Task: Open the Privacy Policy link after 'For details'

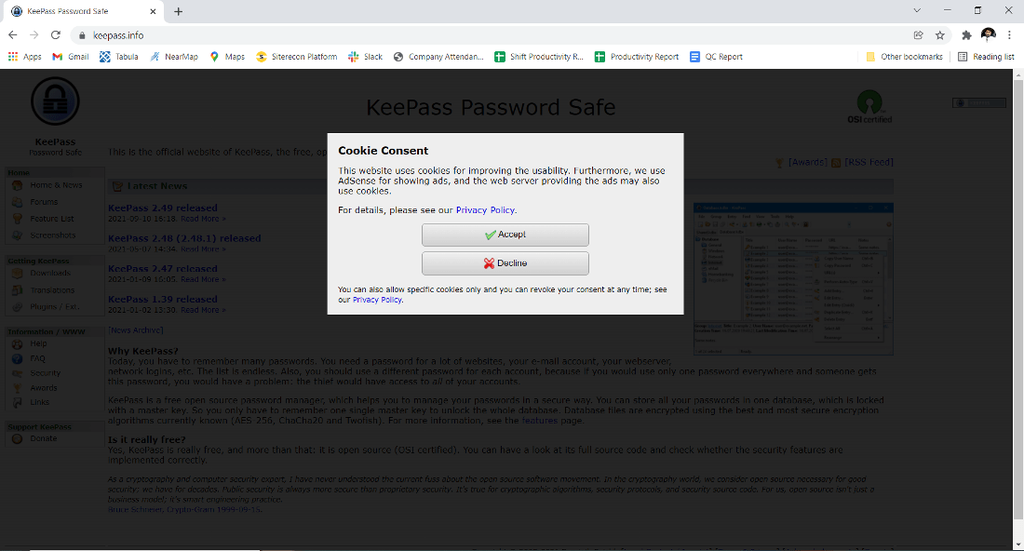Action: [x=485, y=210]
